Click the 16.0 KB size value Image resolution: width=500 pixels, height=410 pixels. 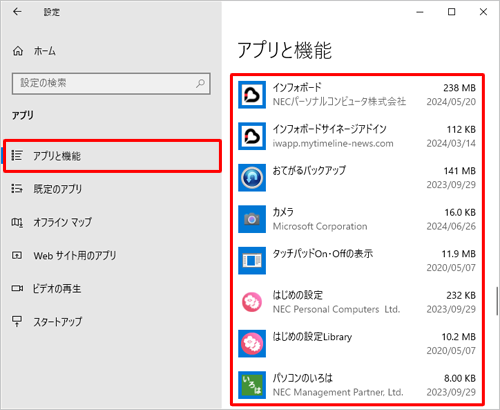click(460, 212)
